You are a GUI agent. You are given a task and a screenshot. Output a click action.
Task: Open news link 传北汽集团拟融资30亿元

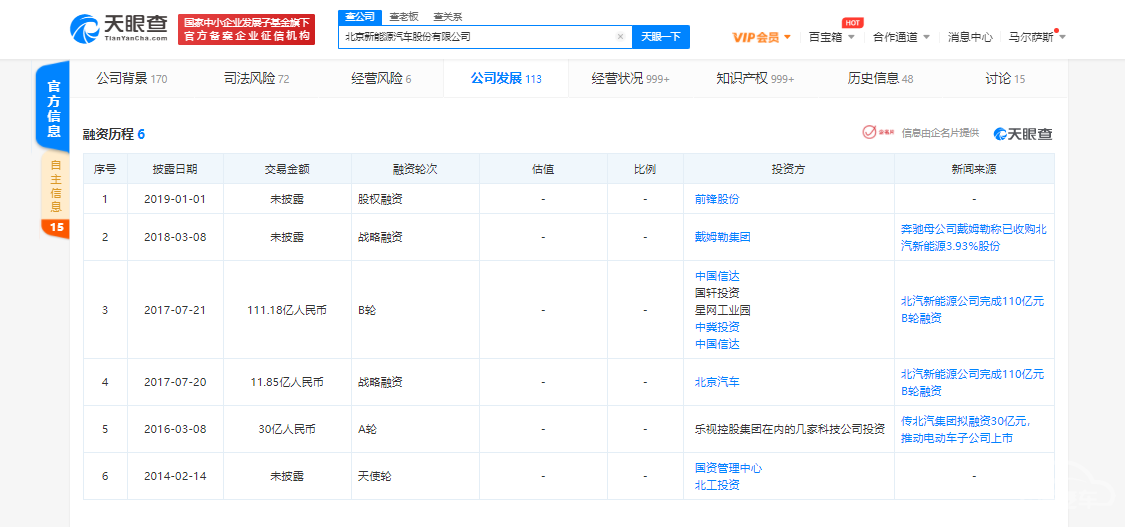(x=966, y=429)
